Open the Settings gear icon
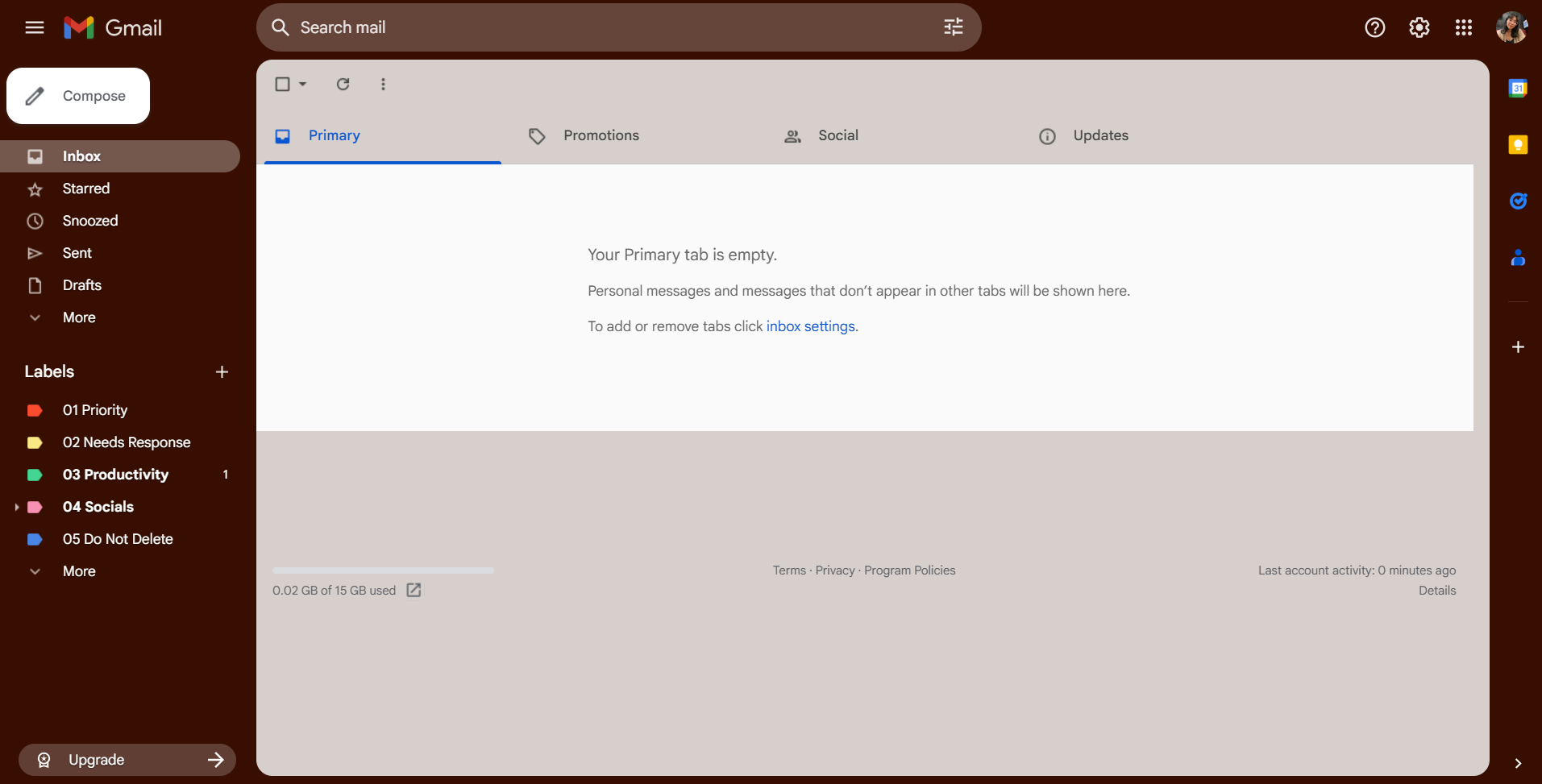The width and height of the screenshot is (1542, 784). pos(1419,27)
